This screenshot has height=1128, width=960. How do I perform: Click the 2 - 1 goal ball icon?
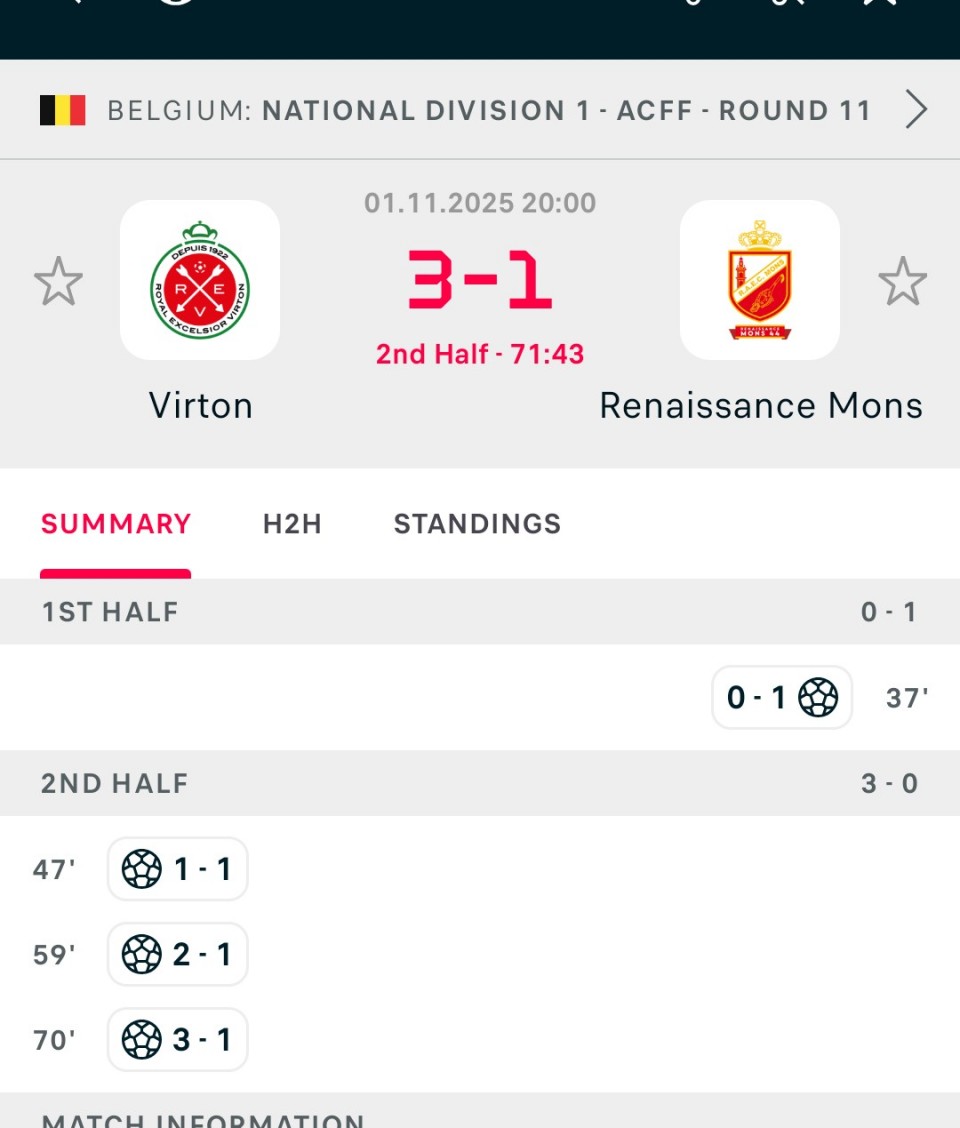coord(142,955)
